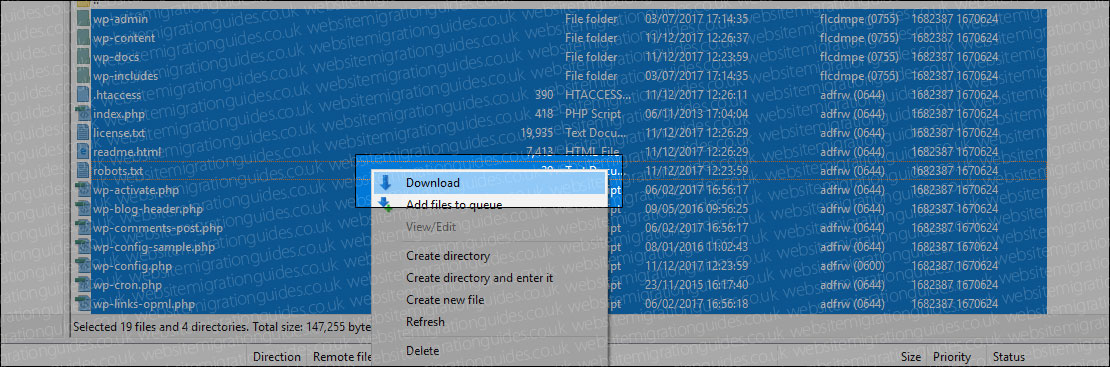This screenshot has width=1110, height=367.
Task: Click the date 06/11/2013 17:04:04
Action: (697, 113)
